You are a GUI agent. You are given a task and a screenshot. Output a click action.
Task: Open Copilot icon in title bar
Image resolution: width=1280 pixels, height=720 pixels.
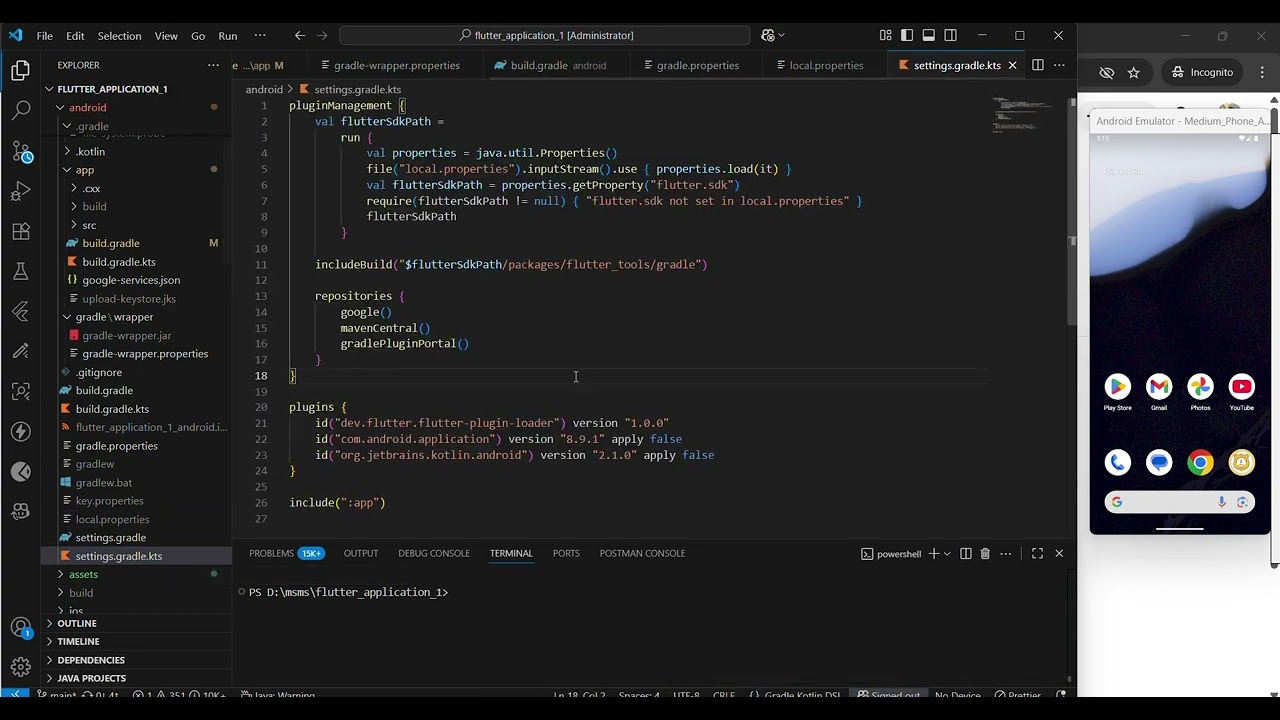pyautogui.click(x=768, y=35)
